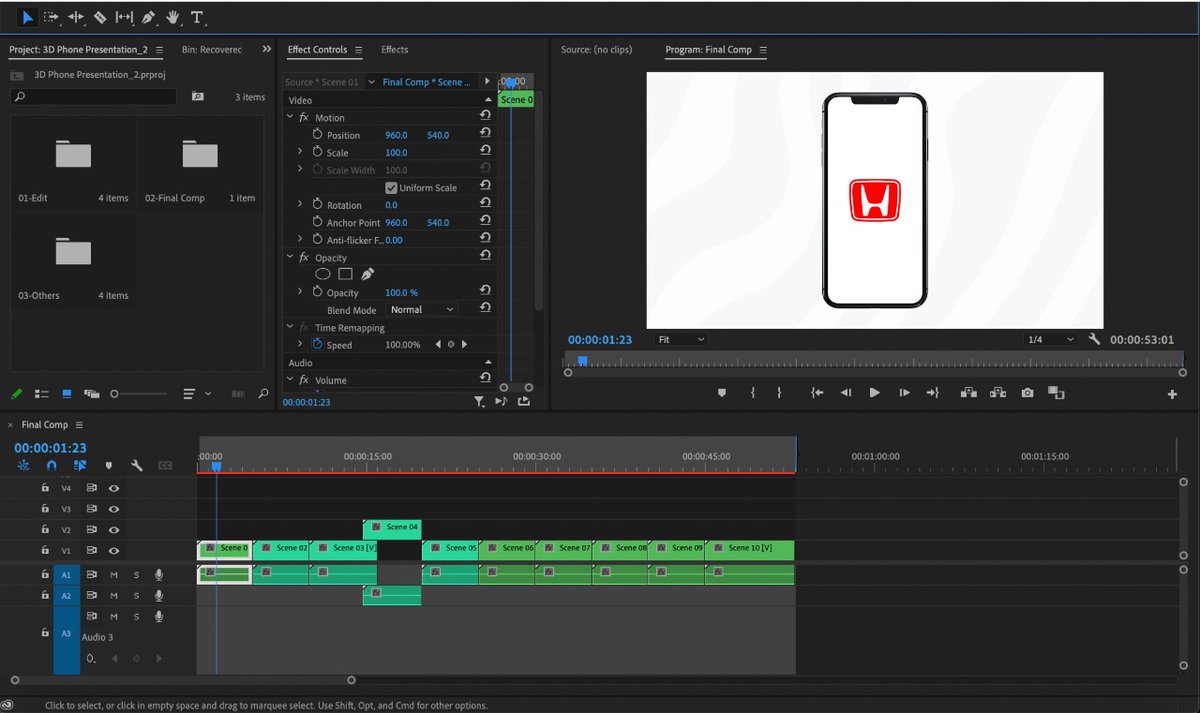
Task: Hide track V4 with eye icon
Action: (x=114, y=488)
